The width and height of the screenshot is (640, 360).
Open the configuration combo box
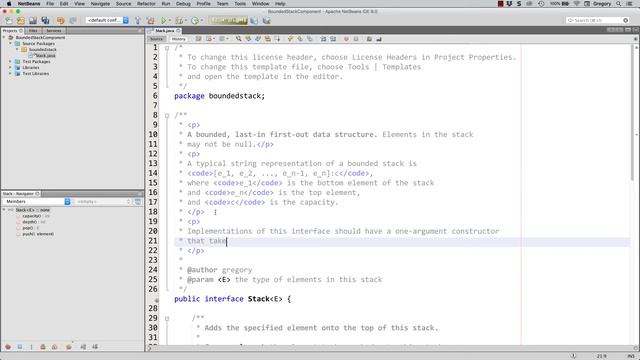107,20
